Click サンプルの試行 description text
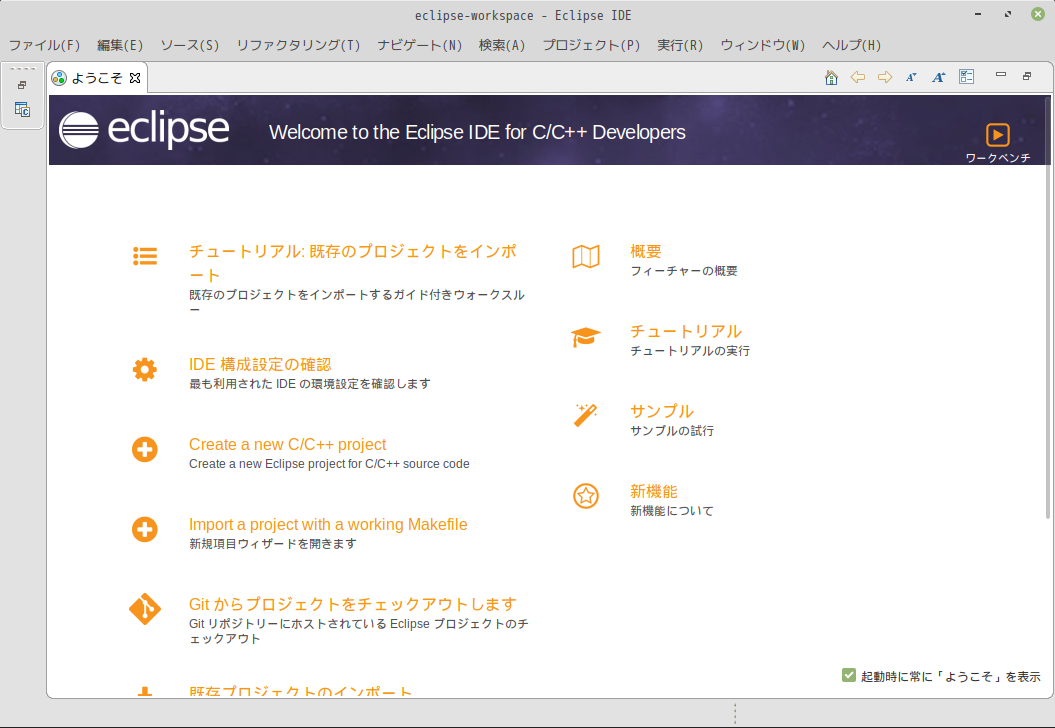Viewport: 1055px width, 728px height. (671, 431)
